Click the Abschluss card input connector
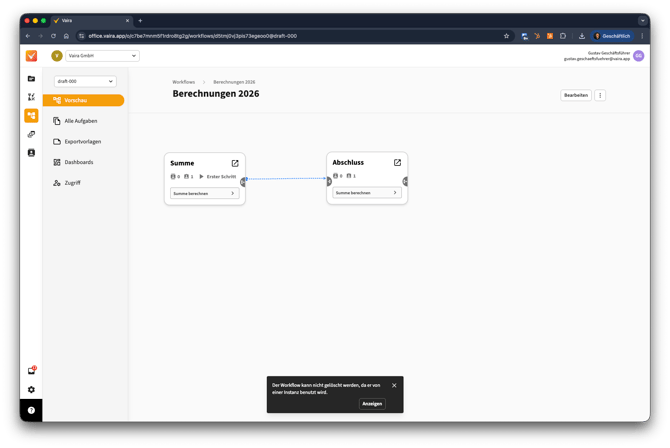 tap(329, 182)
